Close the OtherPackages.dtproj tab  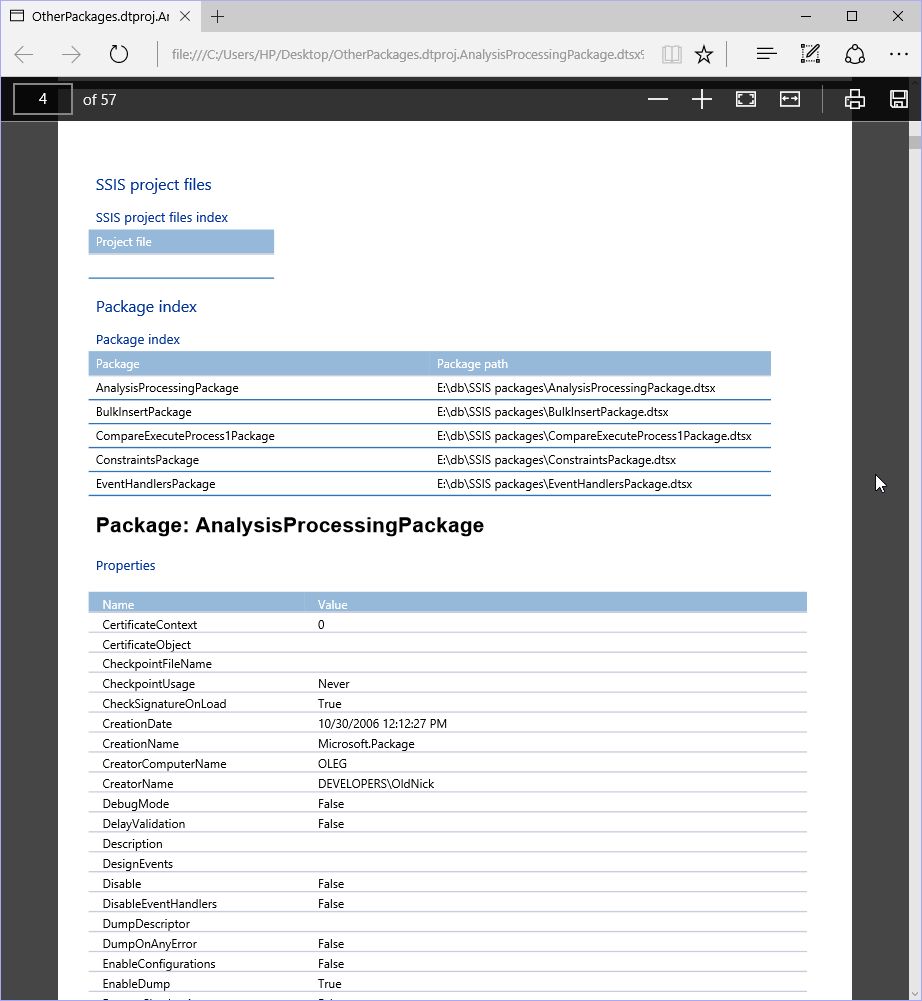point(185,17)
